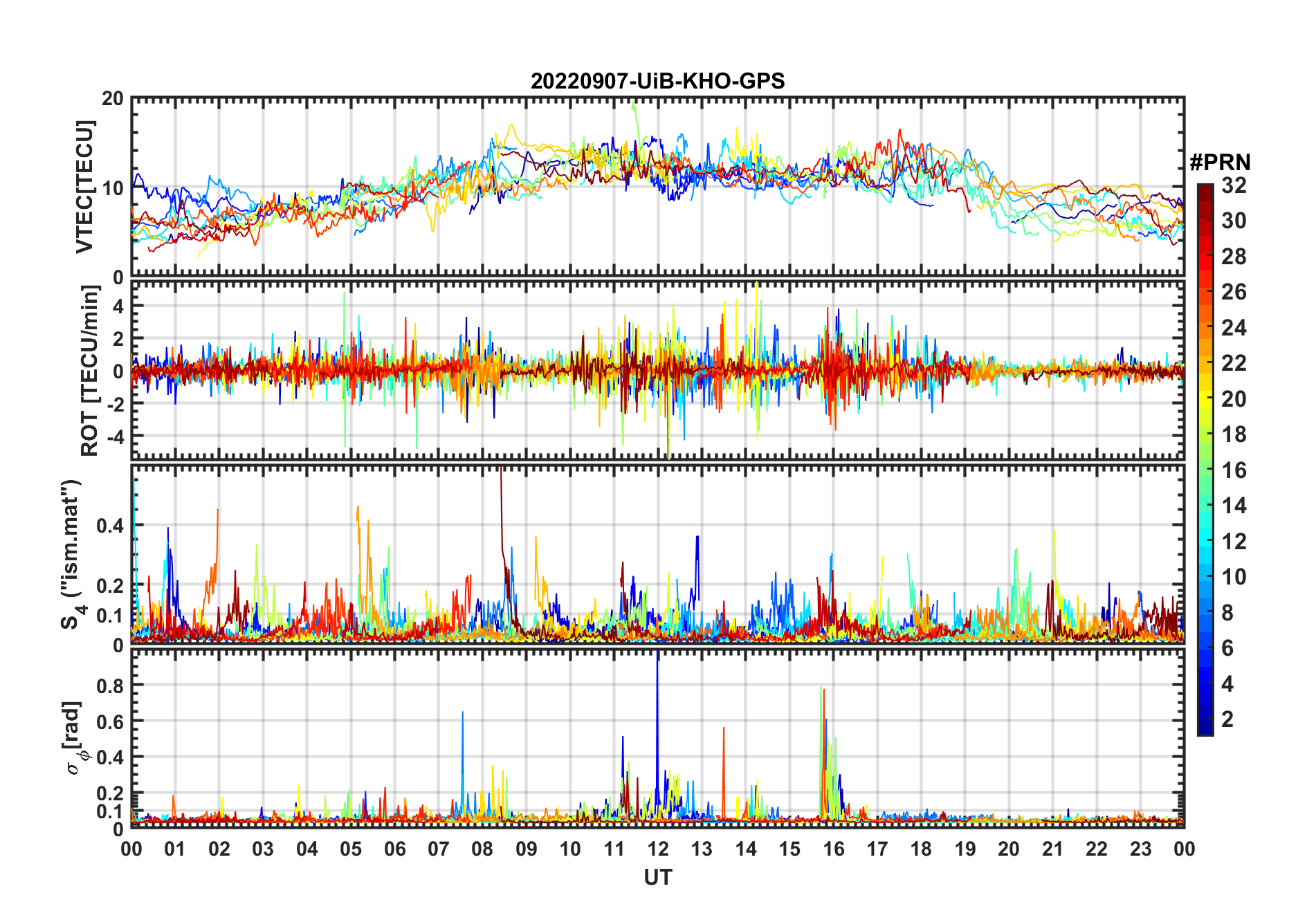This screenshot has width=1316, height=920.
Task: Click the 23 hour tick label on the x-axis
Action: click(1140, 849)
